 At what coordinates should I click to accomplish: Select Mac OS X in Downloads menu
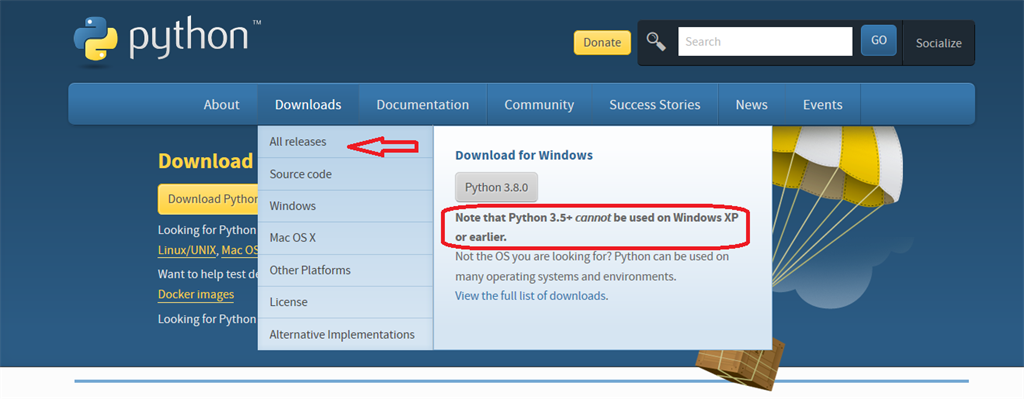click(x=345, y=238)
